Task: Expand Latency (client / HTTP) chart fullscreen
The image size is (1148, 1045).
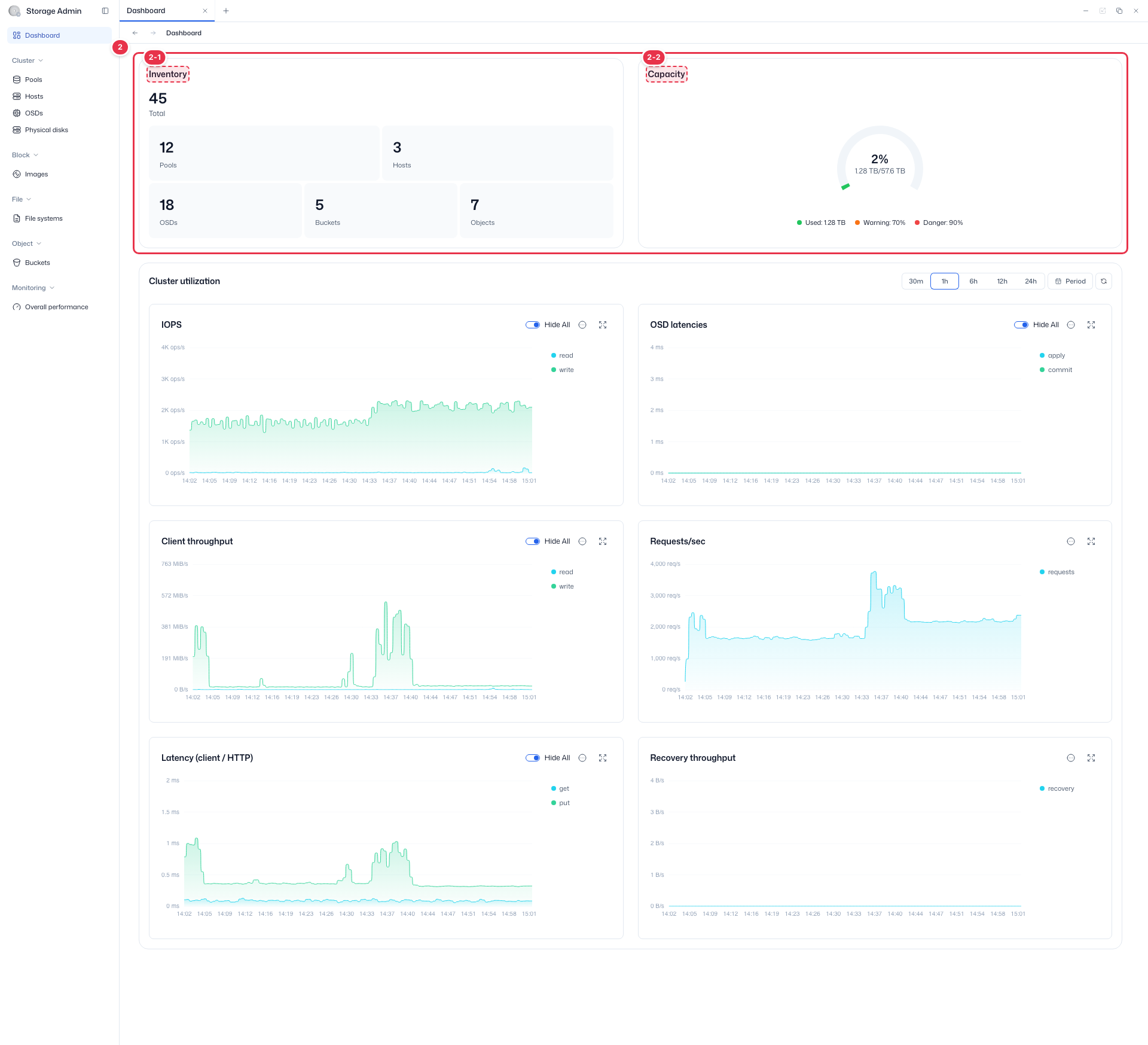Action: (603, 758)
